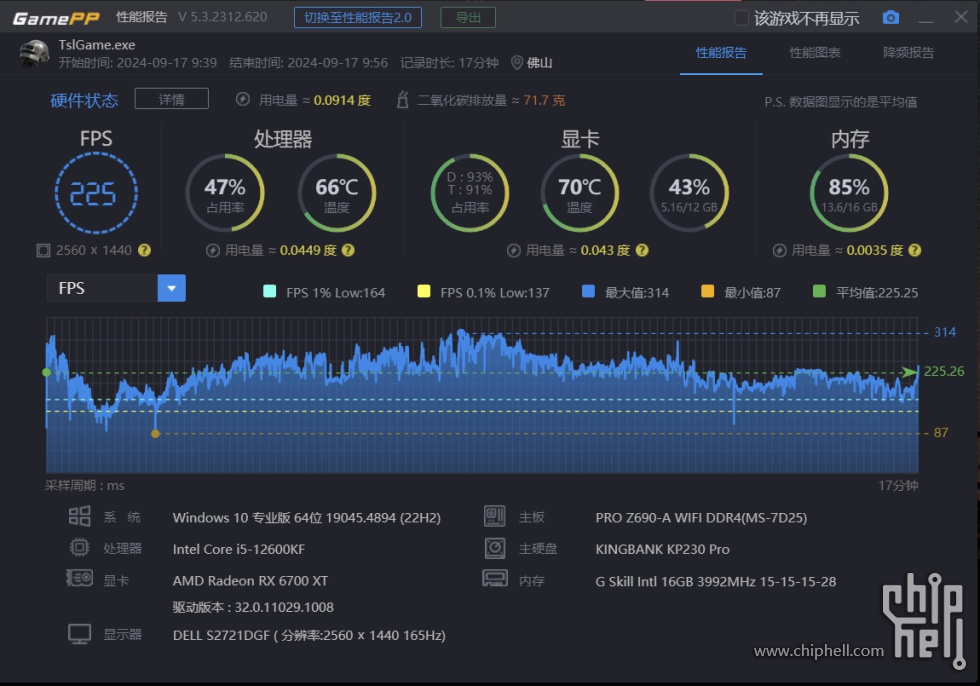The width and height of the screenshot is (980, 686).
Task: Click the processor 47% usage gauge
Action: point(225,193)
